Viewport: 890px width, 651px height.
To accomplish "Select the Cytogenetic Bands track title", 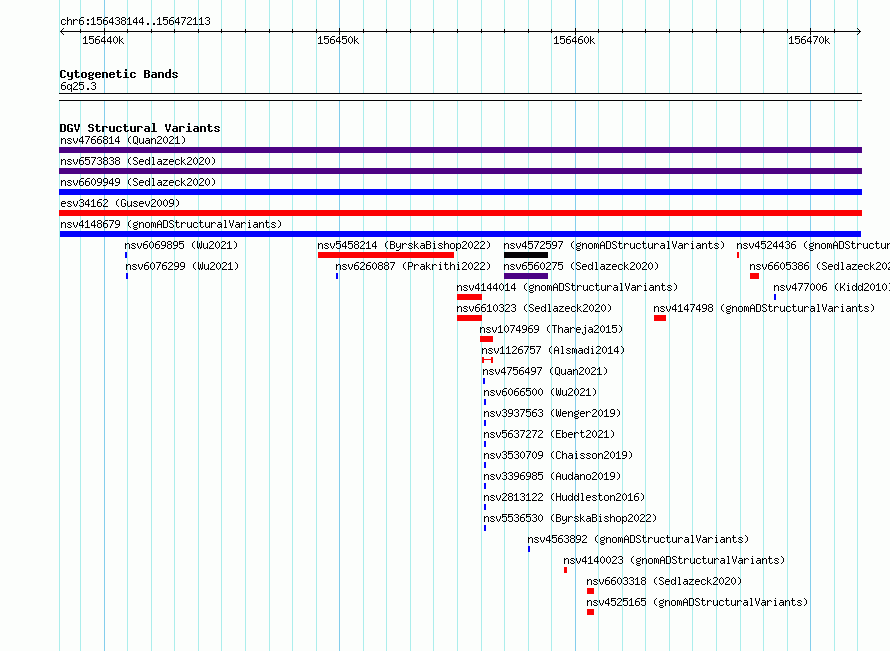I will point(119,74).
